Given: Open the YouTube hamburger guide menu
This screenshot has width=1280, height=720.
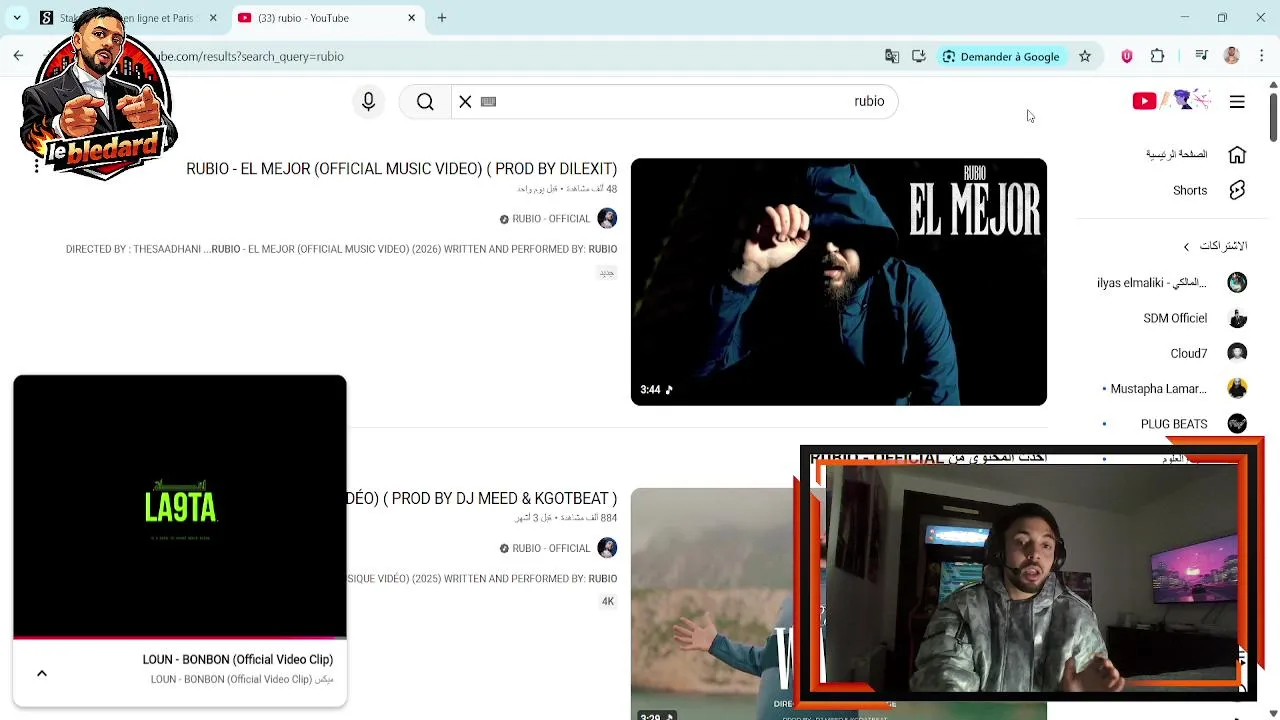Looking at the screenshot, I should [1237, 101].
